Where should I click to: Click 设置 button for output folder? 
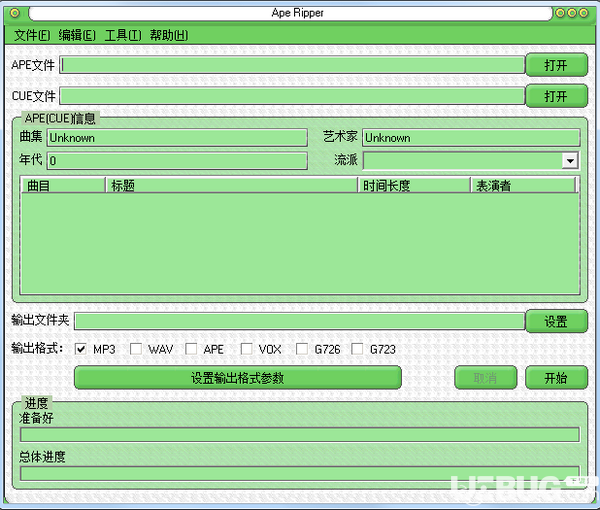(556, 321)
